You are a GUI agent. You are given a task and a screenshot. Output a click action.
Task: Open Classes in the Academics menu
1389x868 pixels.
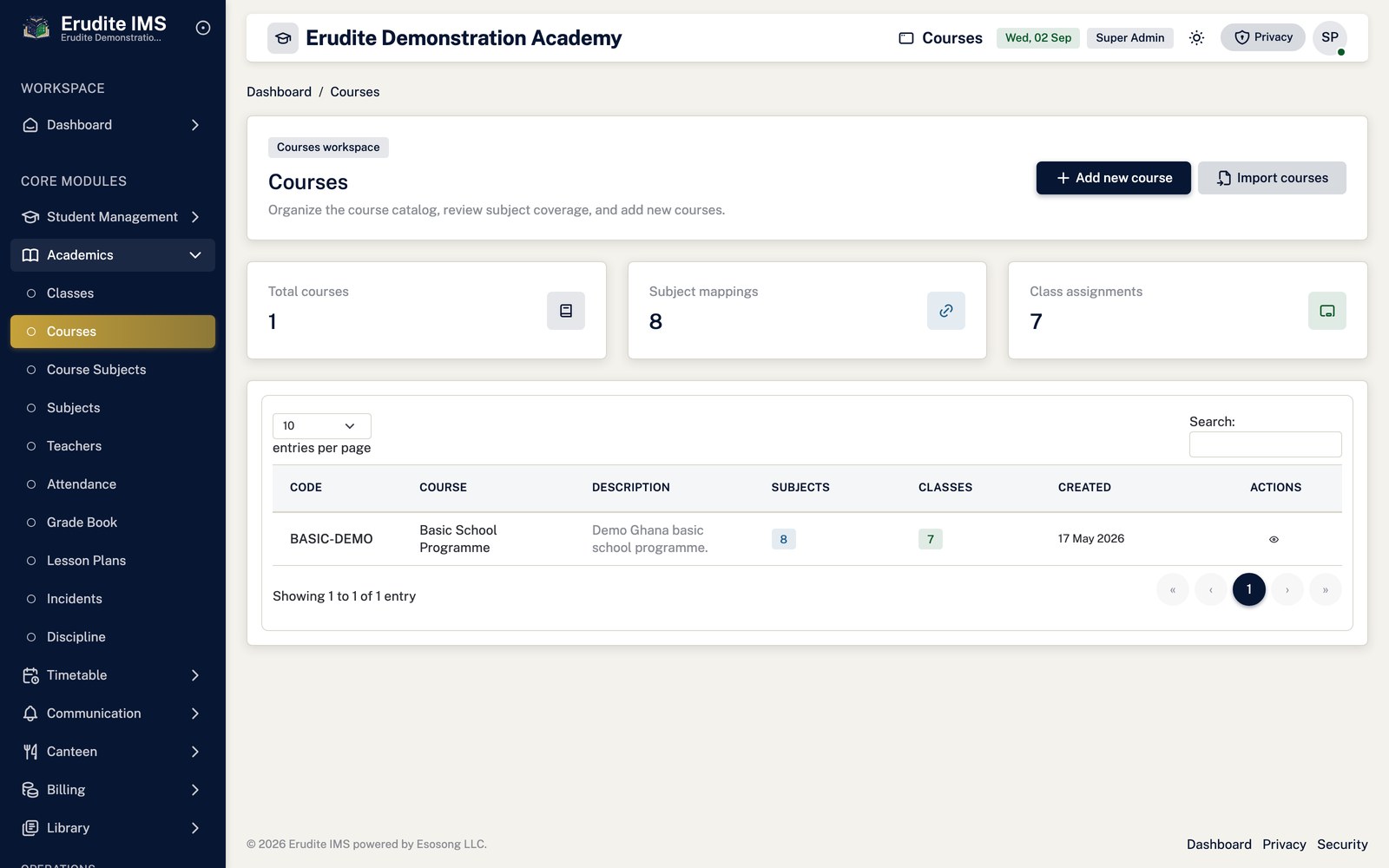point(113,293)
